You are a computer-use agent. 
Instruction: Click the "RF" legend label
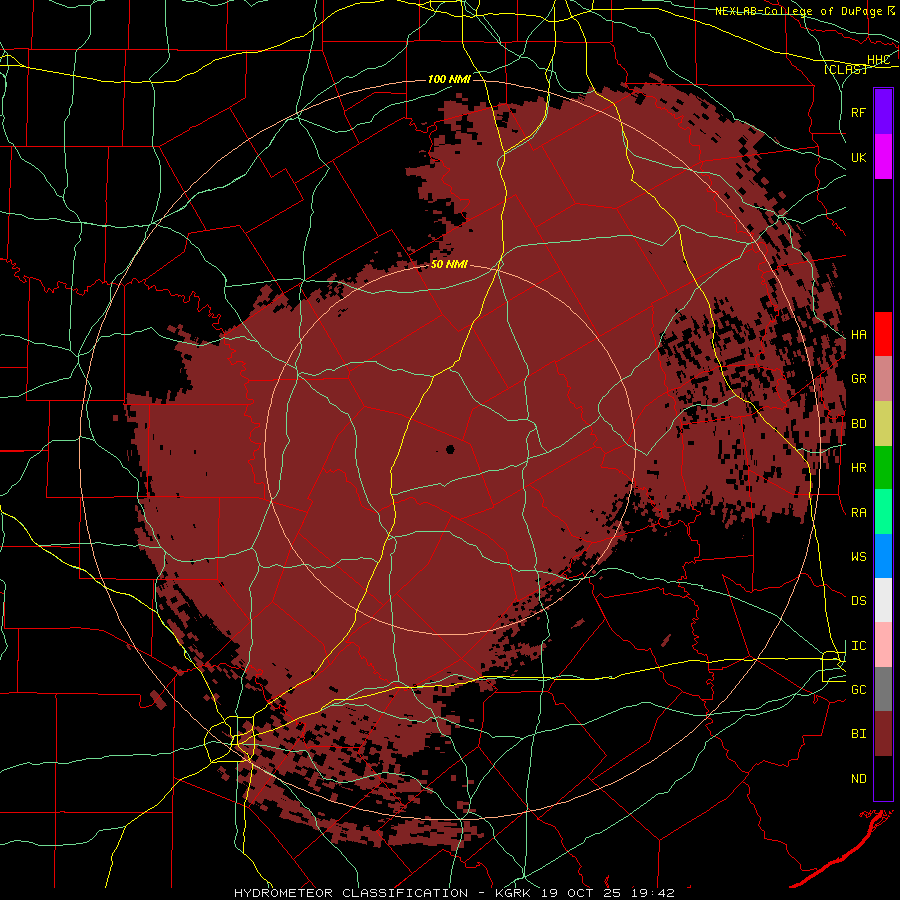point(859,112)
